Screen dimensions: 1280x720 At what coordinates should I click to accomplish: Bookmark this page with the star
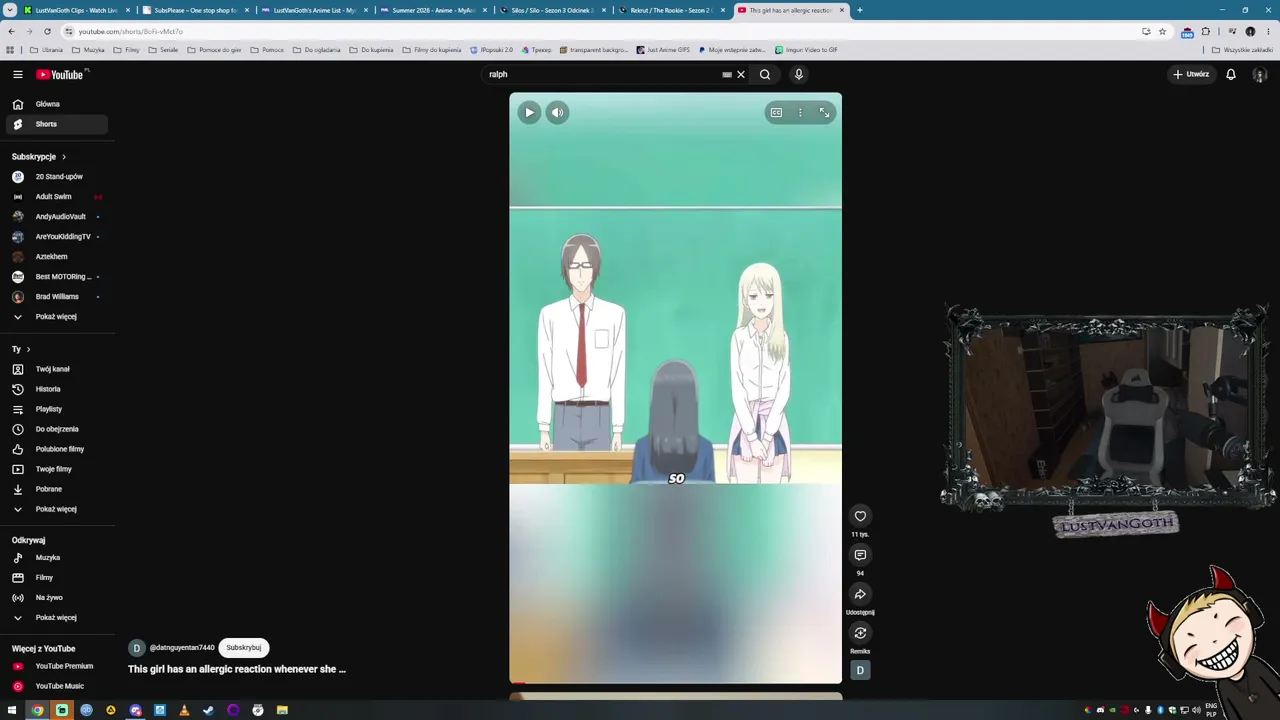(1162, 31)
